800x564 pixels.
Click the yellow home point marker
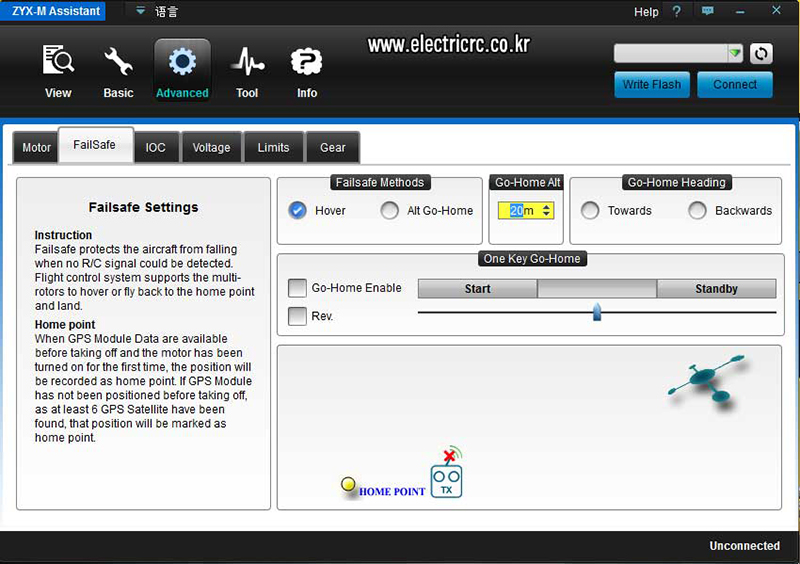click(x=348, y=483)
